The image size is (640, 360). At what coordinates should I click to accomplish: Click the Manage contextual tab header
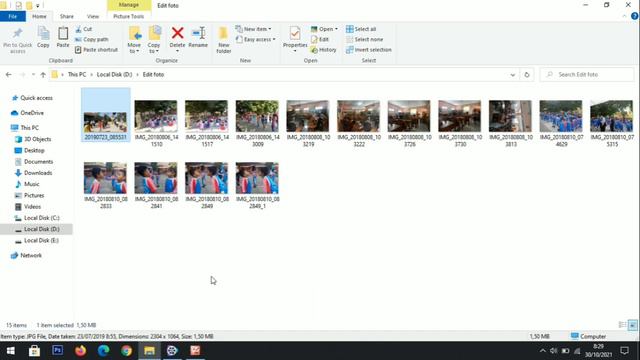[x=129, y=5]
